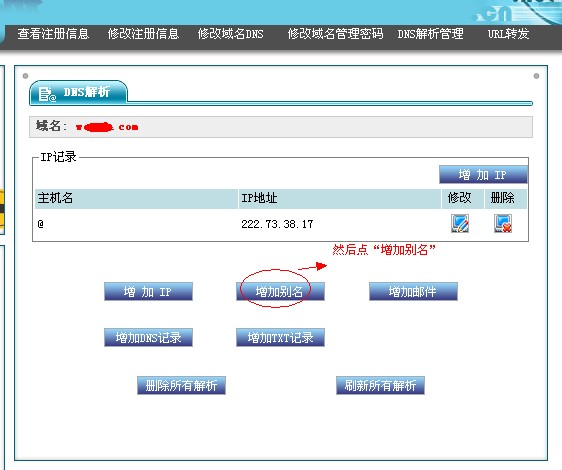This screenshot has width=562, height=470.
Task: Click the edit icon for the @ record
Action: [x=459, y=224]
